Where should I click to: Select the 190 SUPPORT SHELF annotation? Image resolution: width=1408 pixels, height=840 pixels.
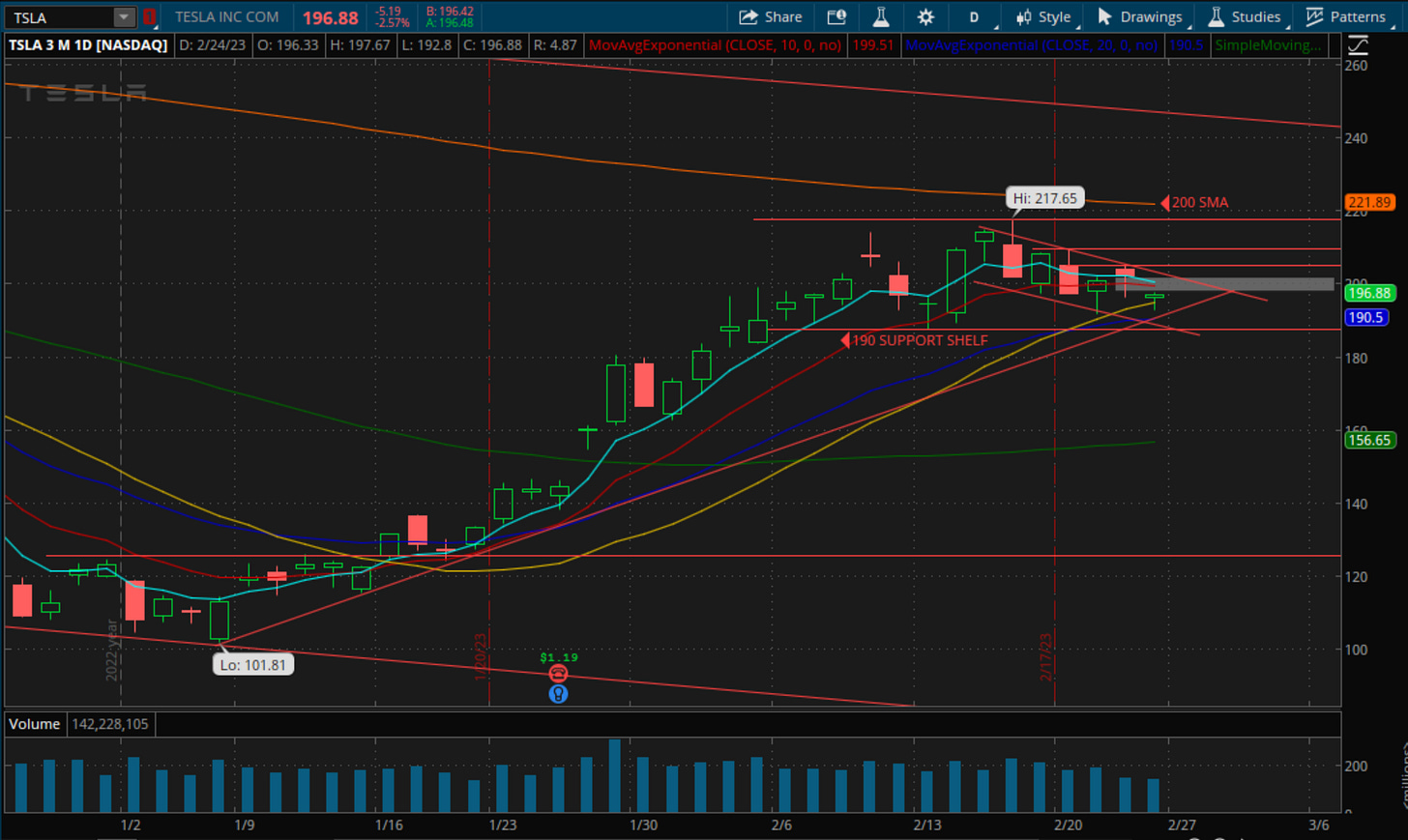coord(920,340)
